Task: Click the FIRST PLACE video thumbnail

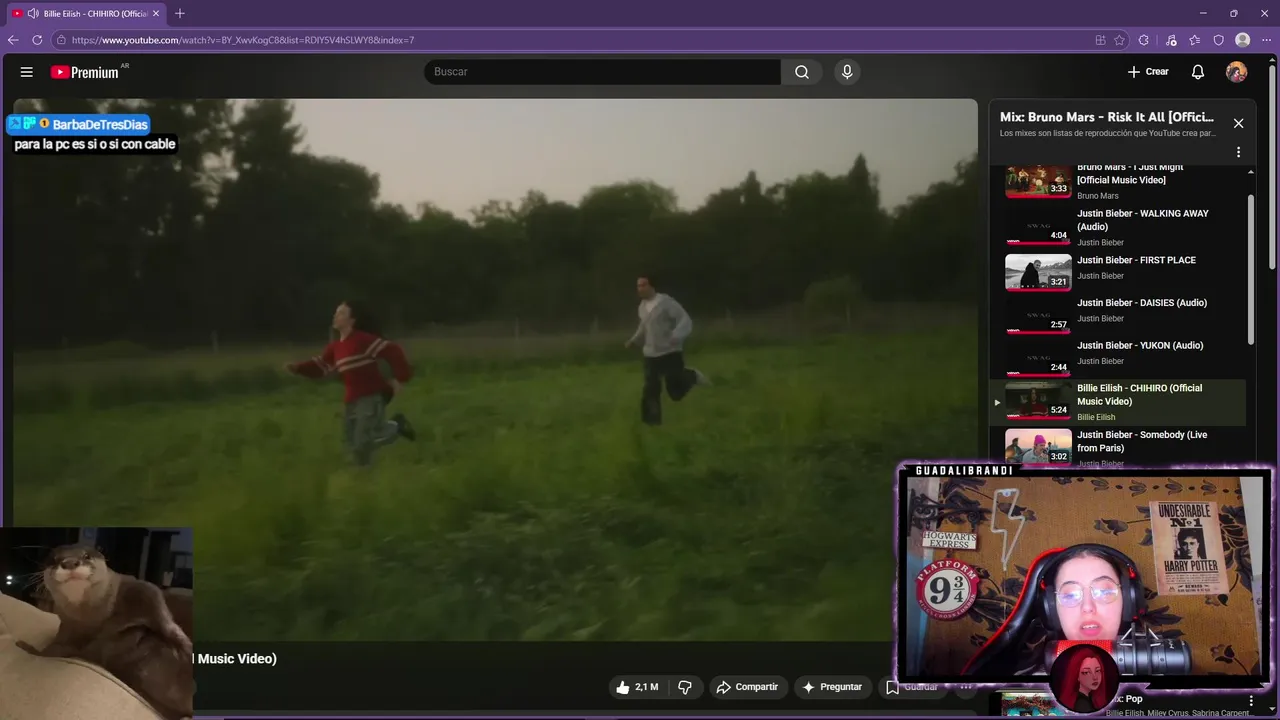Action: (x=1038, y=271)
